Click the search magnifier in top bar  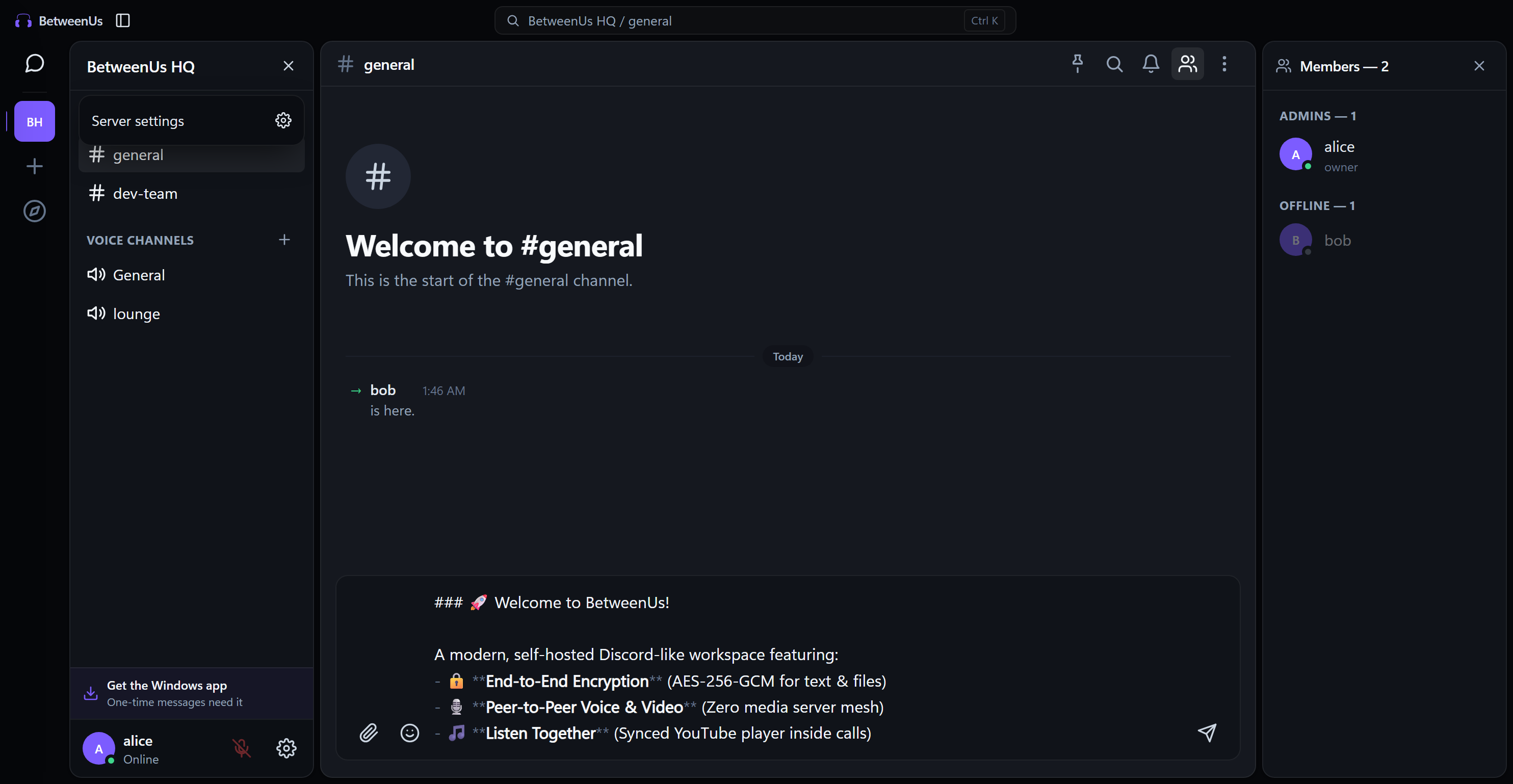[x=513, y=20]
